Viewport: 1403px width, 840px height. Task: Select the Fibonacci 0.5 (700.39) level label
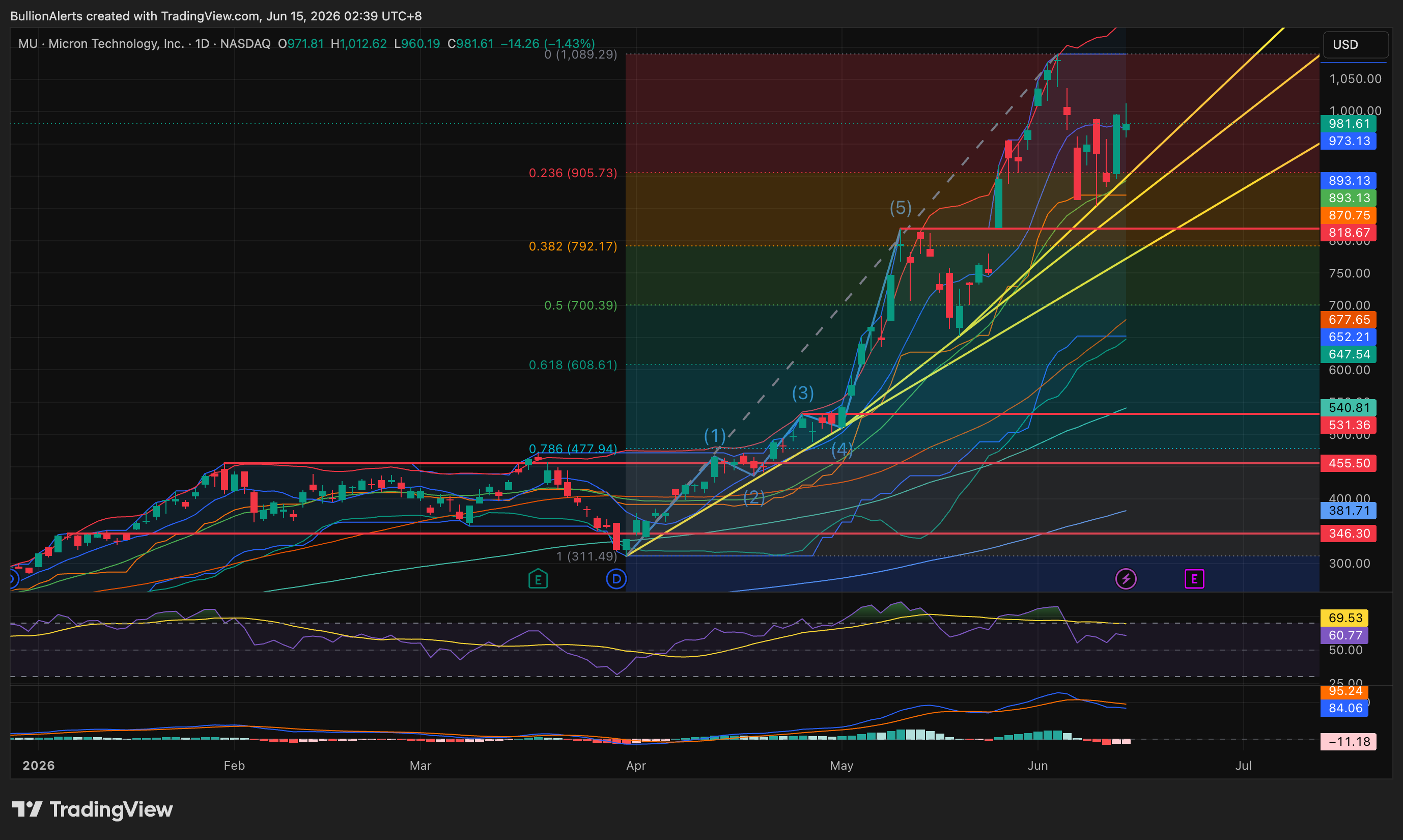pyautogui.click(x=581, y=305)
